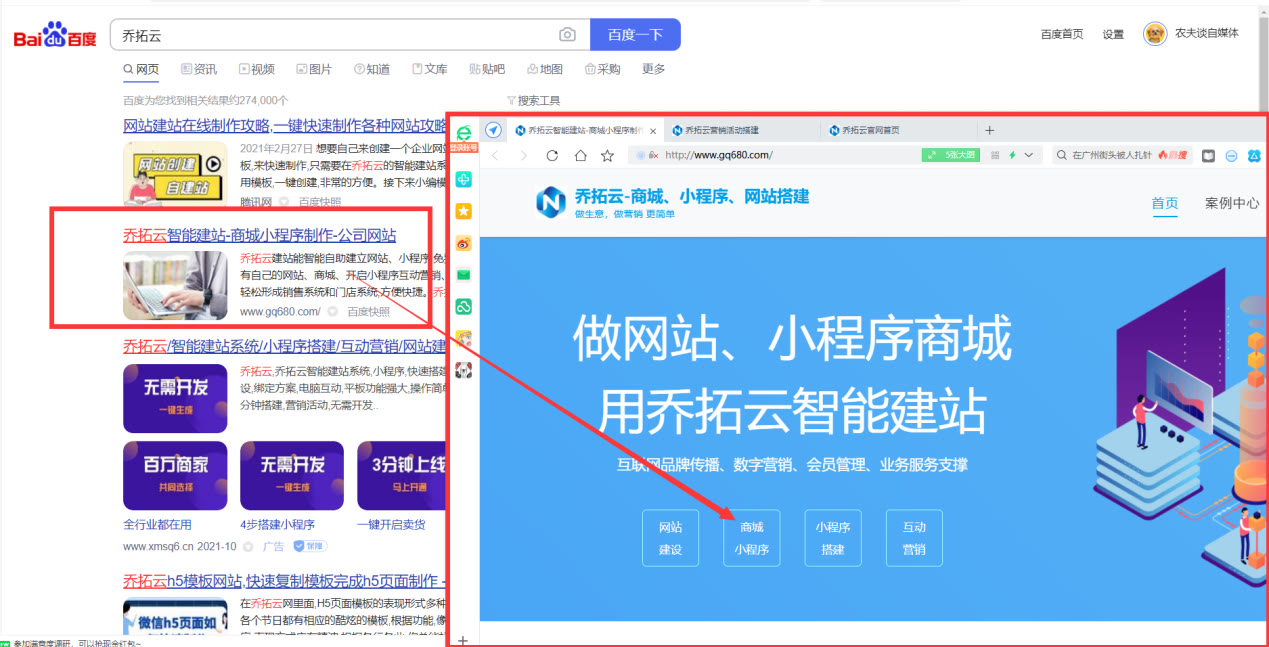Toggle the reading mode icon near the search field

click(1208, 155)
